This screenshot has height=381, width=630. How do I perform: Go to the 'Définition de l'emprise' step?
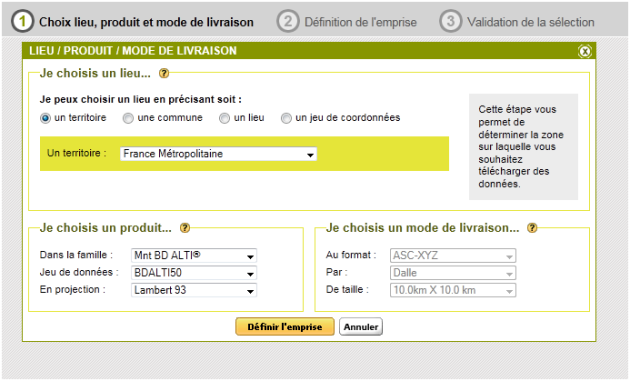click(360, 22)
